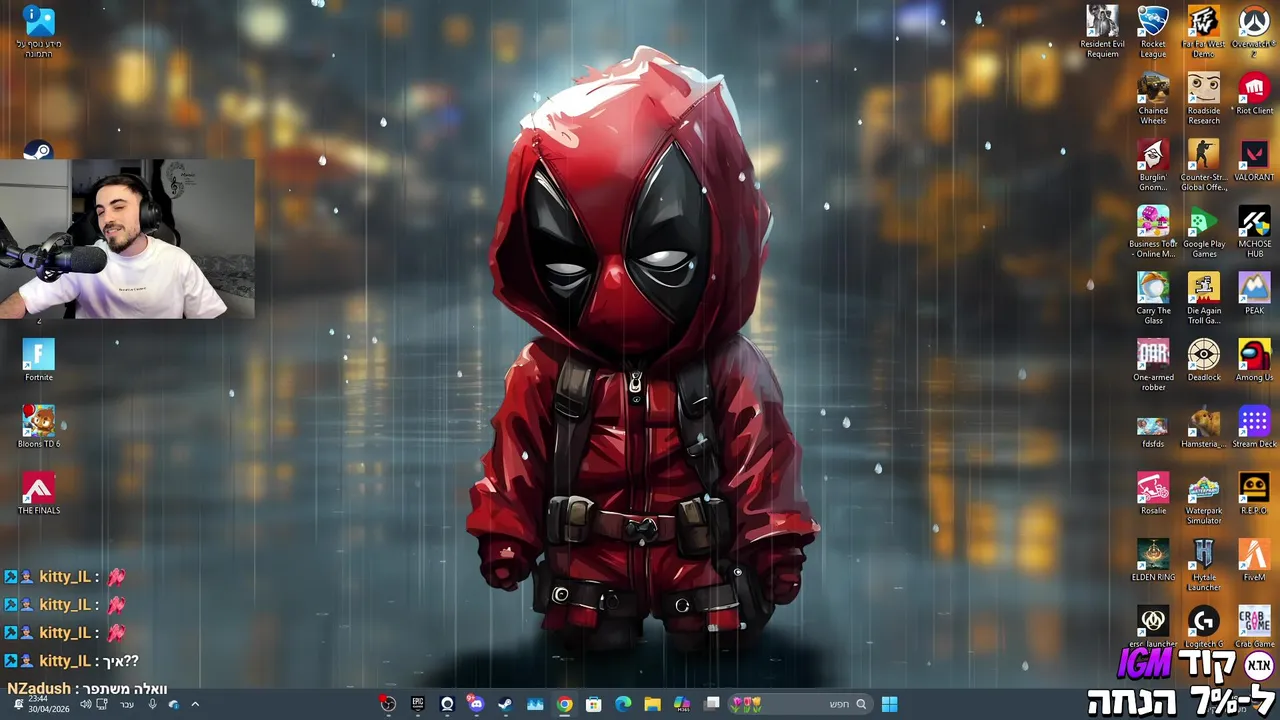Select the FiveM desktop icon
Screen dimensions: 1280x720
click(1254, 560)
